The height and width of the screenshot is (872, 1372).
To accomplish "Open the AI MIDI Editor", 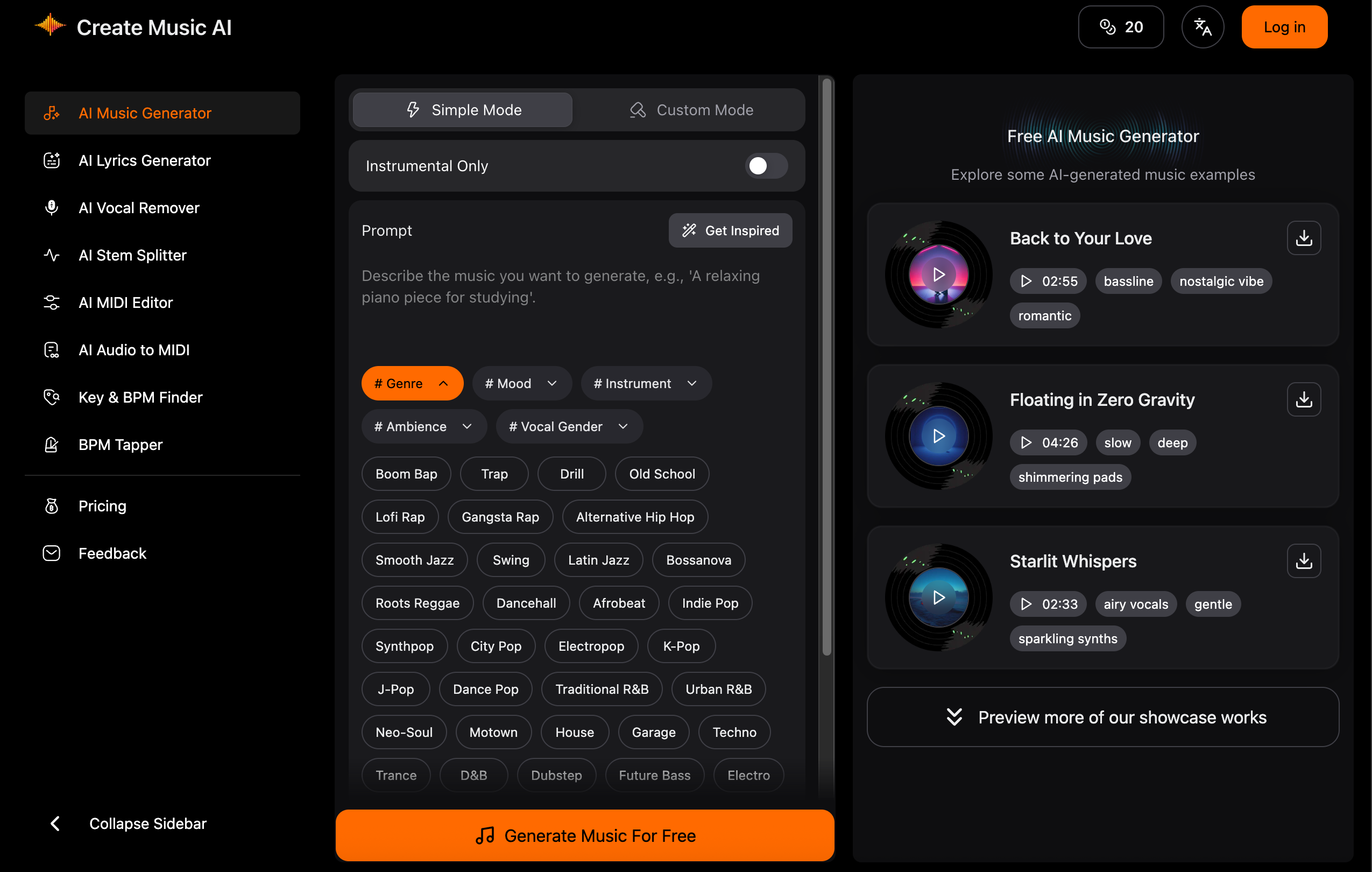I will coord(126,302).
